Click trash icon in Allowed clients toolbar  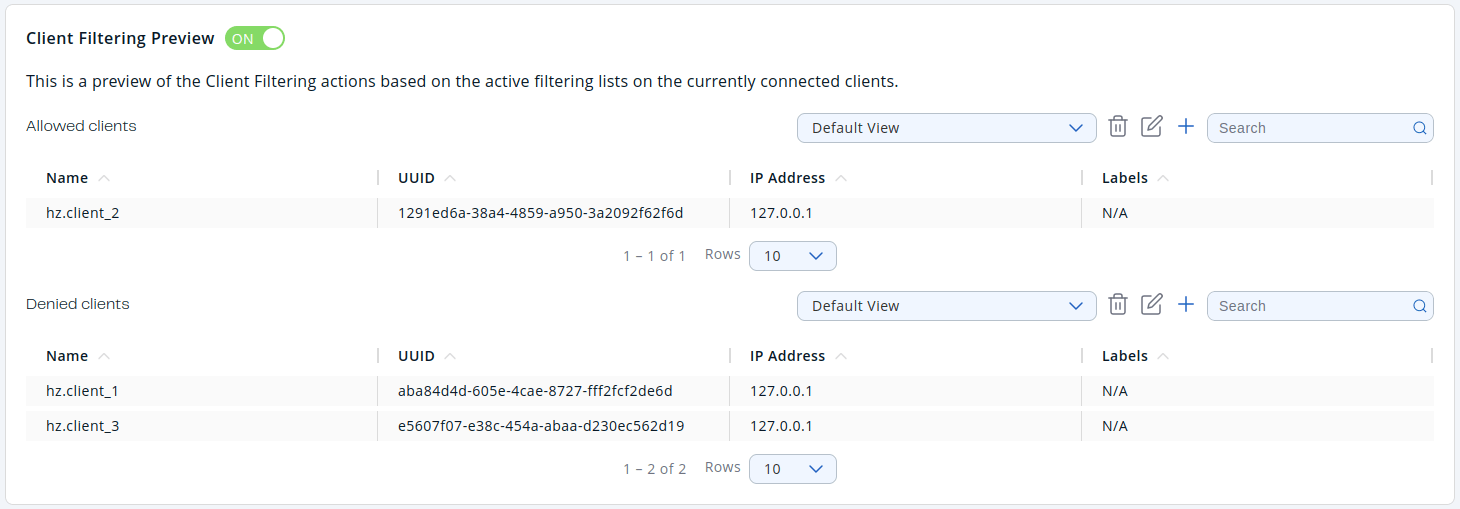[x=1118, y=127]
